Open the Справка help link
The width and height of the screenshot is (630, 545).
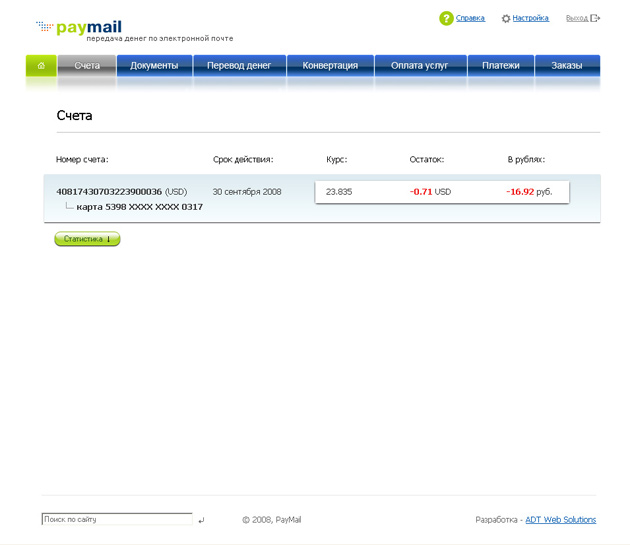click(470, 18)
